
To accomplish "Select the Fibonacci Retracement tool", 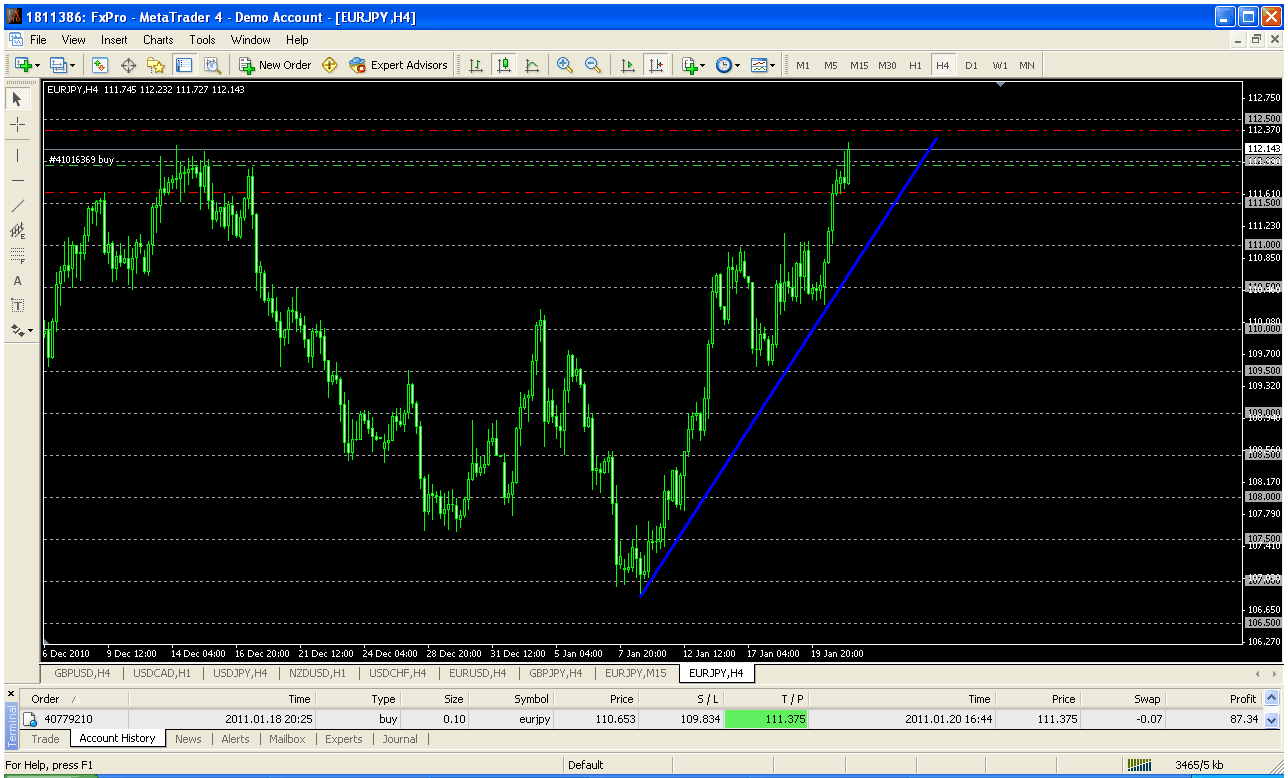I will coord(17,255).
